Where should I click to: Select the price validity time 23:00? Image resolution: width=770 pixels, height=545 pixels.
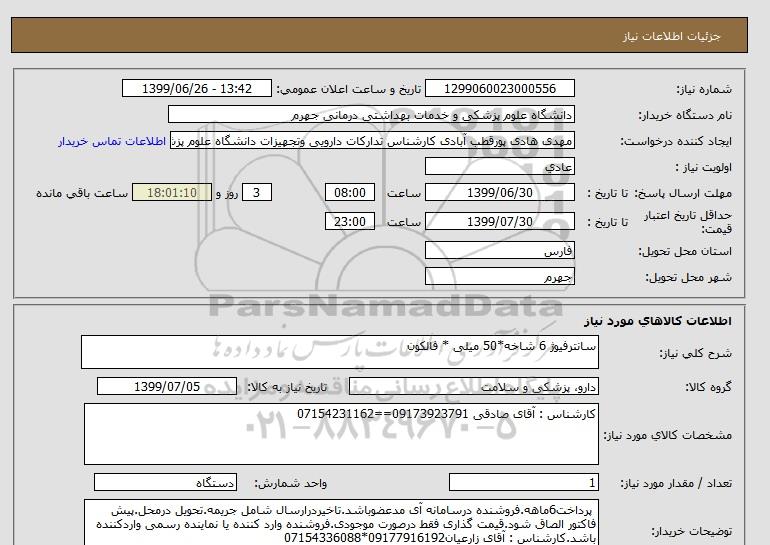350,221
